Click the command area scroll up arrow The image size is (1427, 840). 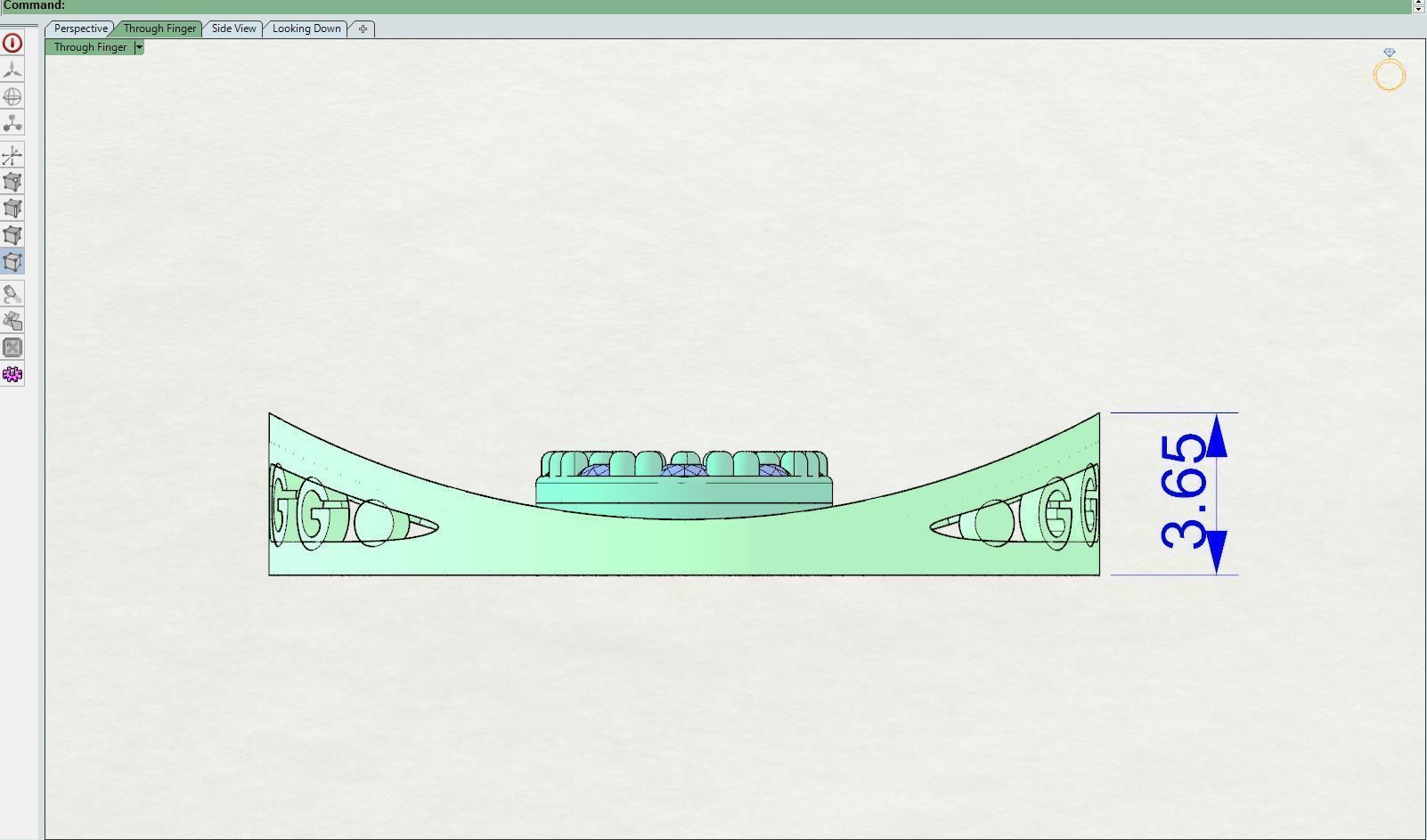click(1419, 2)
